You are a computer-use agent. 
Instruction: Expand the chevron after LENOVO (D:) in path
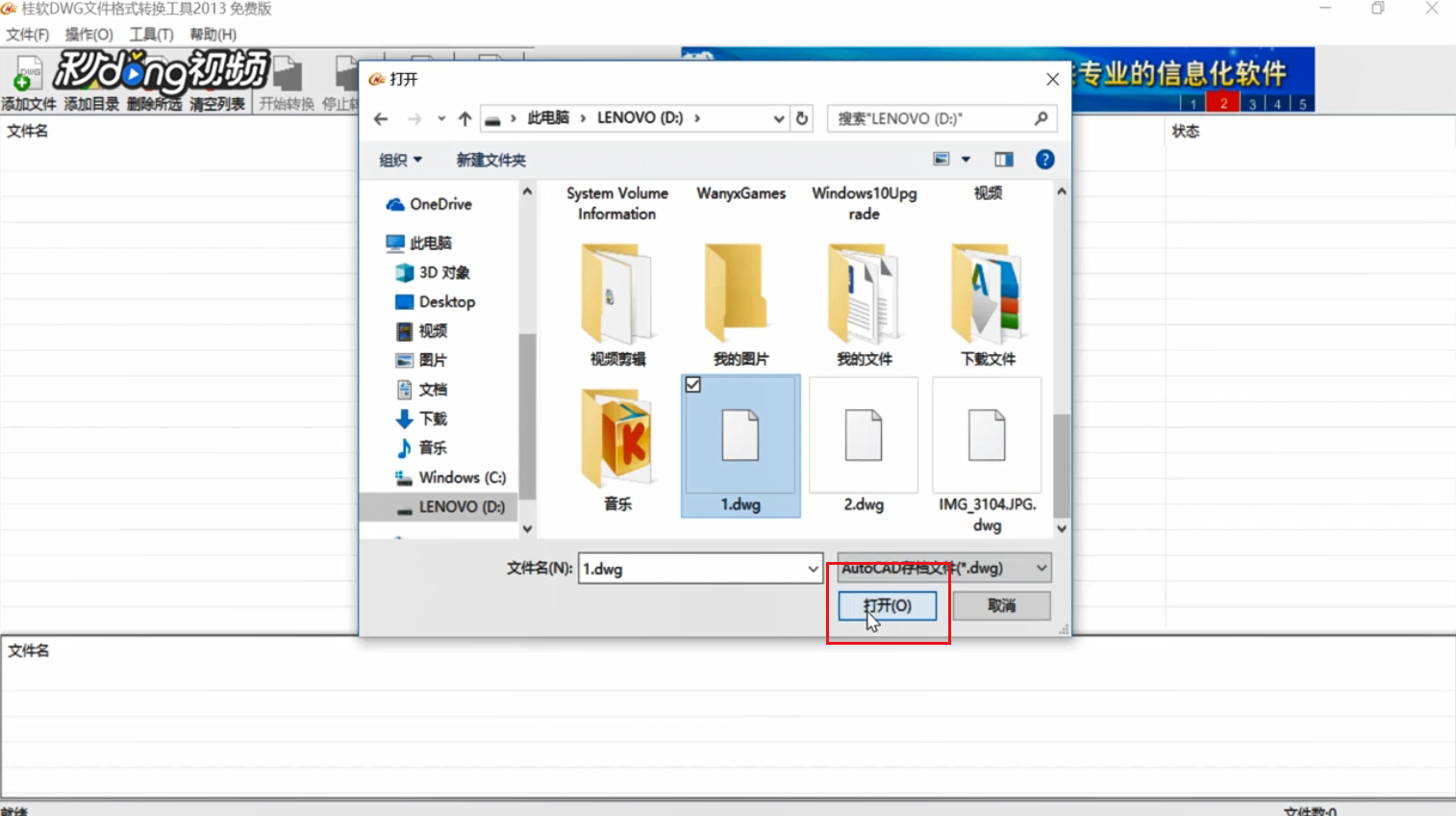tap(697, 117)
